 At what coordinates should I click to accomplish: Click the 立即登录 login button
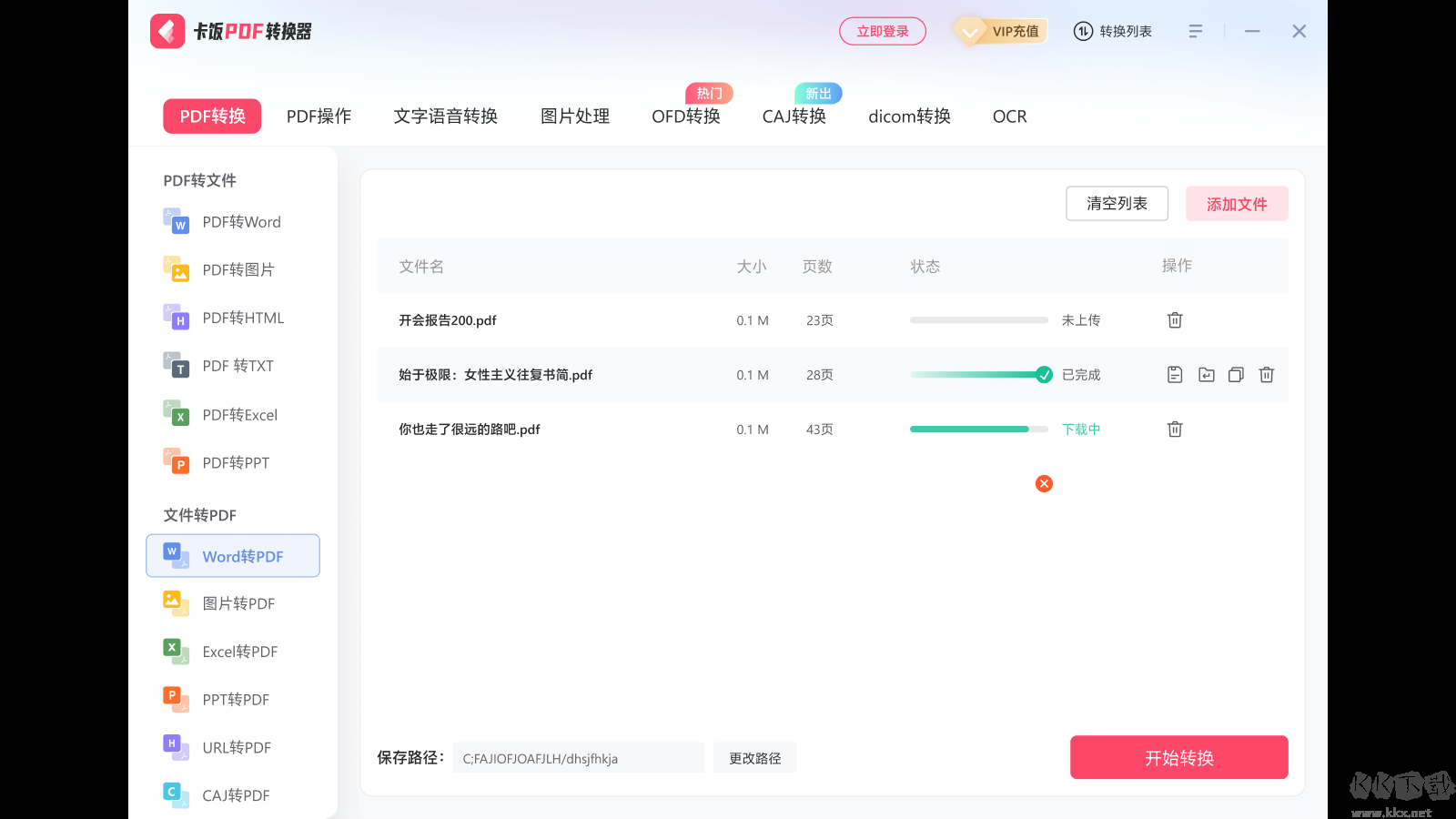point(882,30)
